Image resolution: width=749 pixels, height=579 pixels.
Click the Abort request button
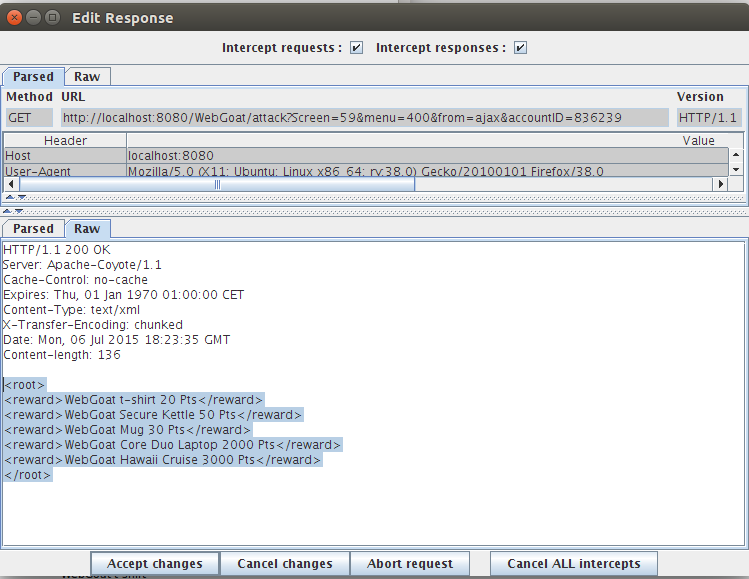point(410,564)
